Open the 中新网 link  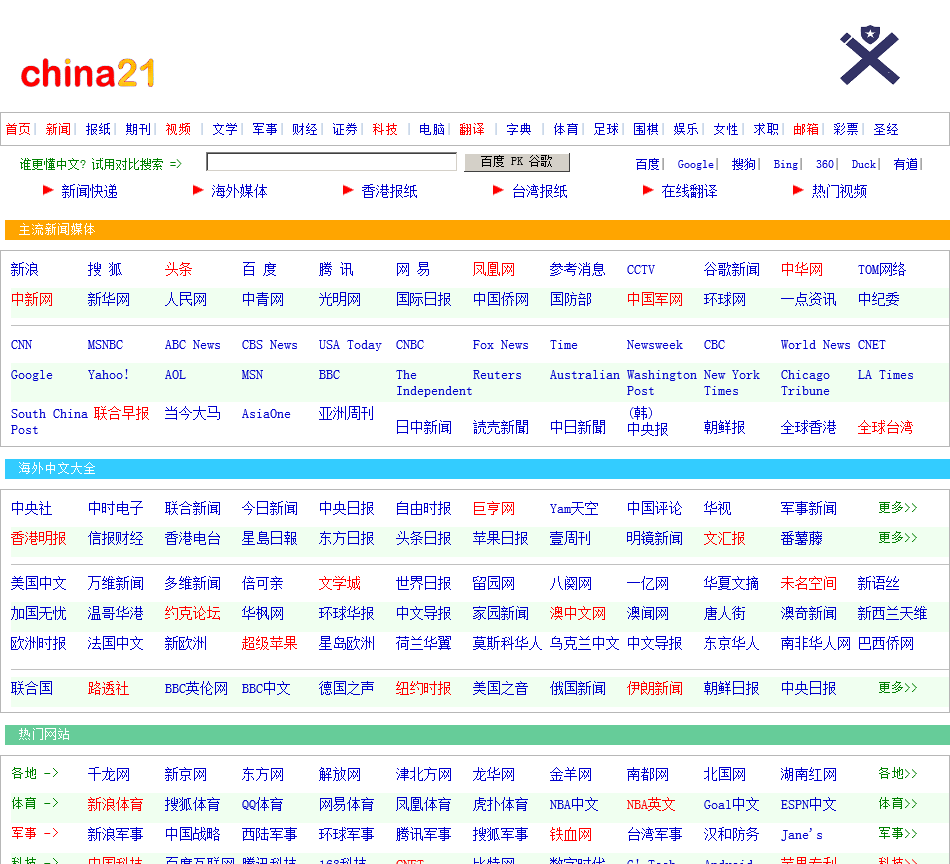click(x=32, y=299)
